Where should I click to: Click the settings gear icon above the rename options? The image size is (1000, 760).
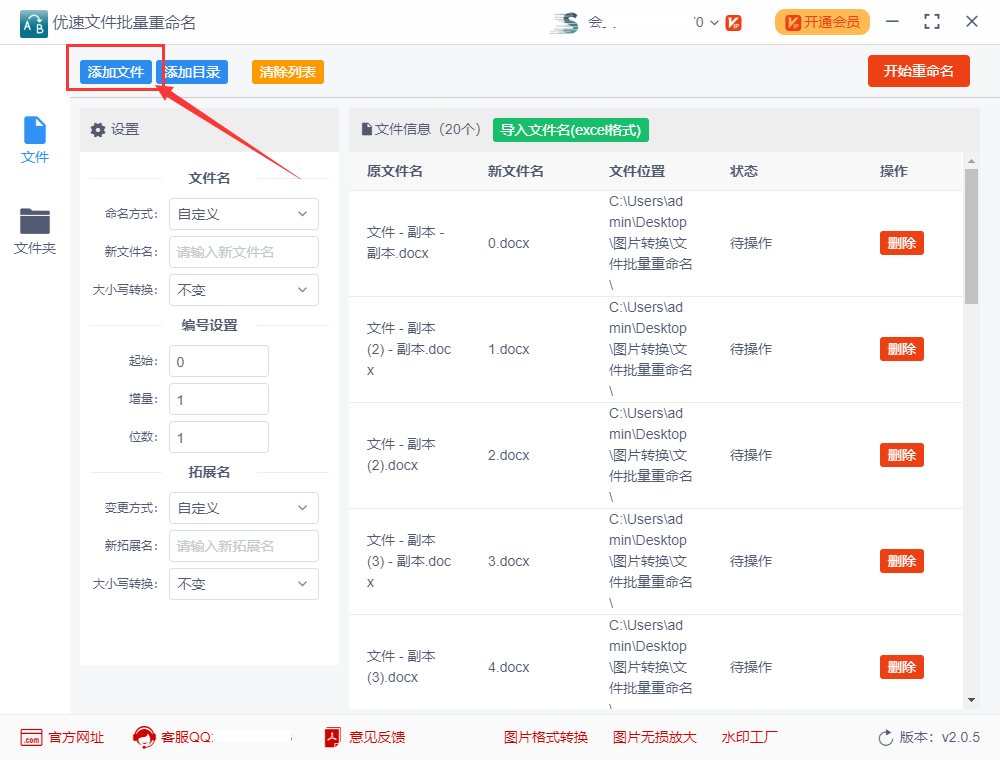[98, 130]
